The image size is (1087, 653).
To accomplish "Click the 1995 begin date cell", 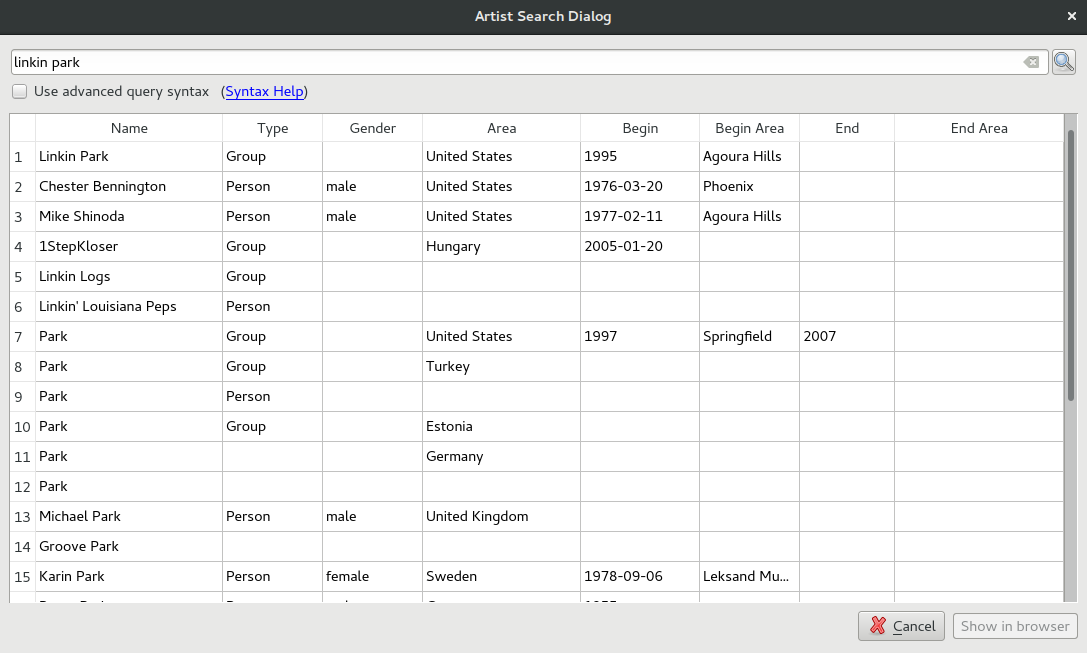I will pyautogui.click(x=640, y=157).
